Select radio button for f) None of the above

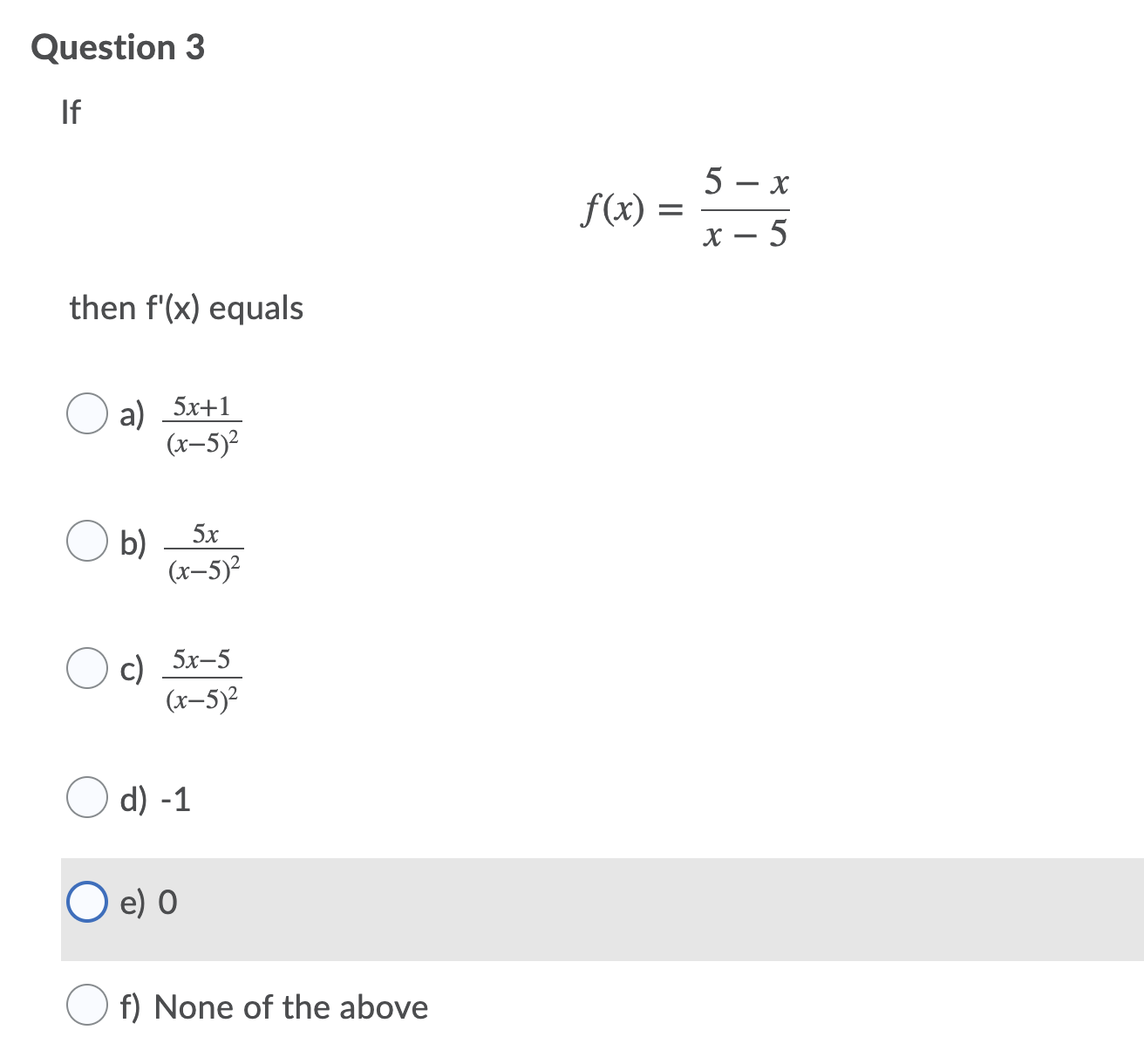coord(87,1006)
